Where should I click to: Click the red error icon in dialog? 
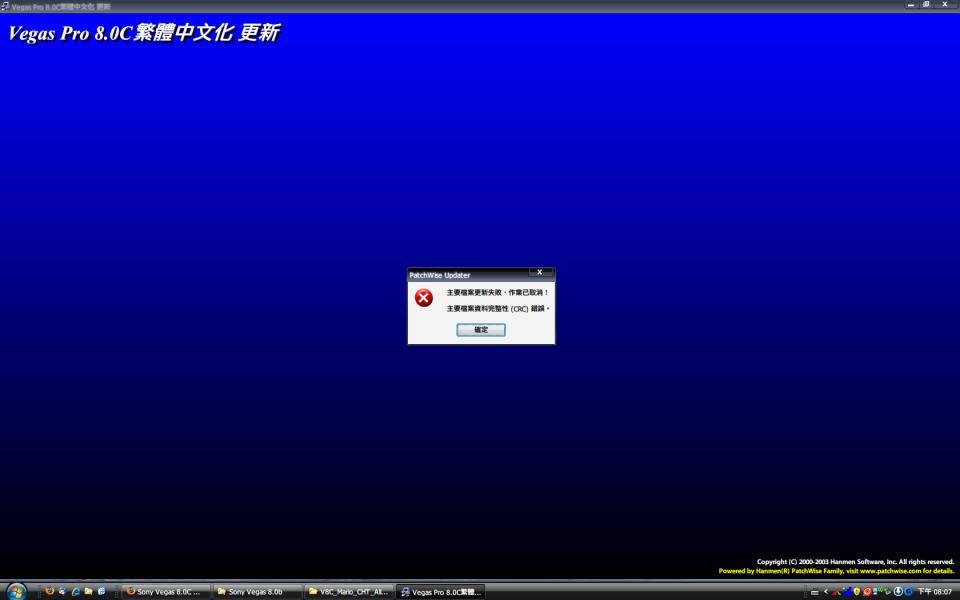[424, 298]
